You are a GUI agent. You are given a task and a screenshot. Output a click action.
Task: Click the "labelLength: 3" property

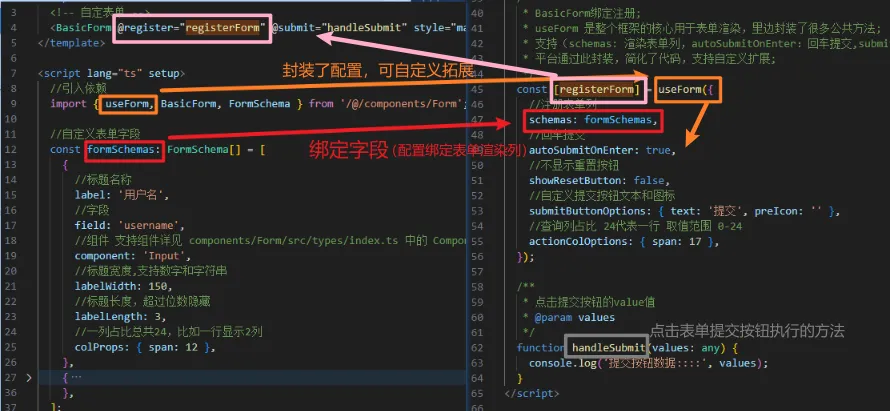click(x=120, y=318)
